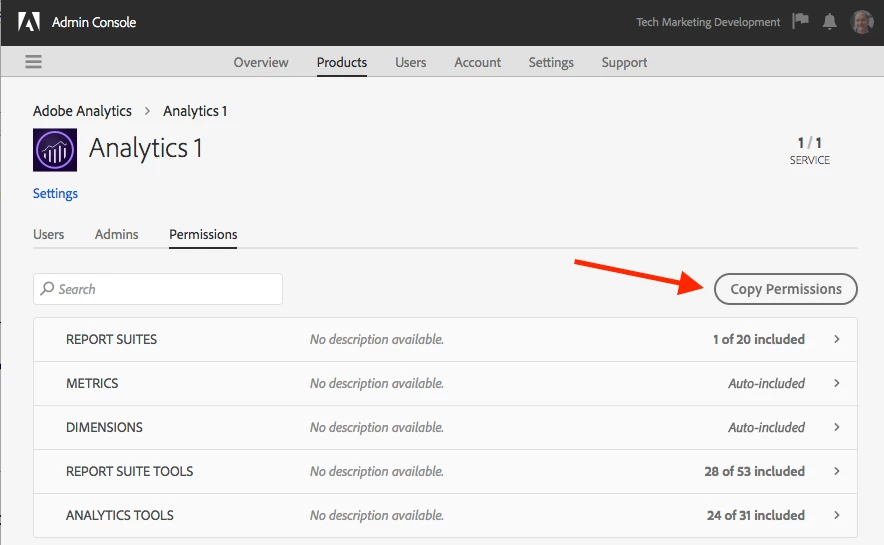
Task: Click the search magnifier icon
Action: [x=47, y=289]
